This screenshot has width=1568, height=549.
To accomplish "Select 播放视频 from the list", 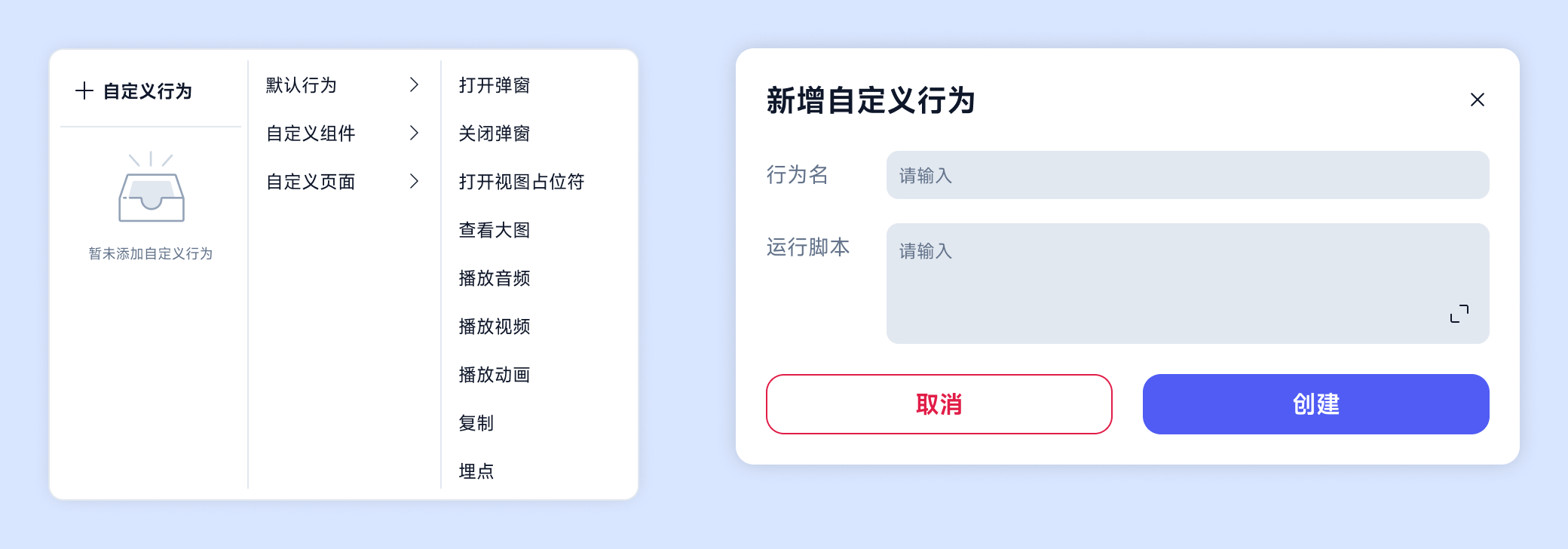I will point(495,327).
